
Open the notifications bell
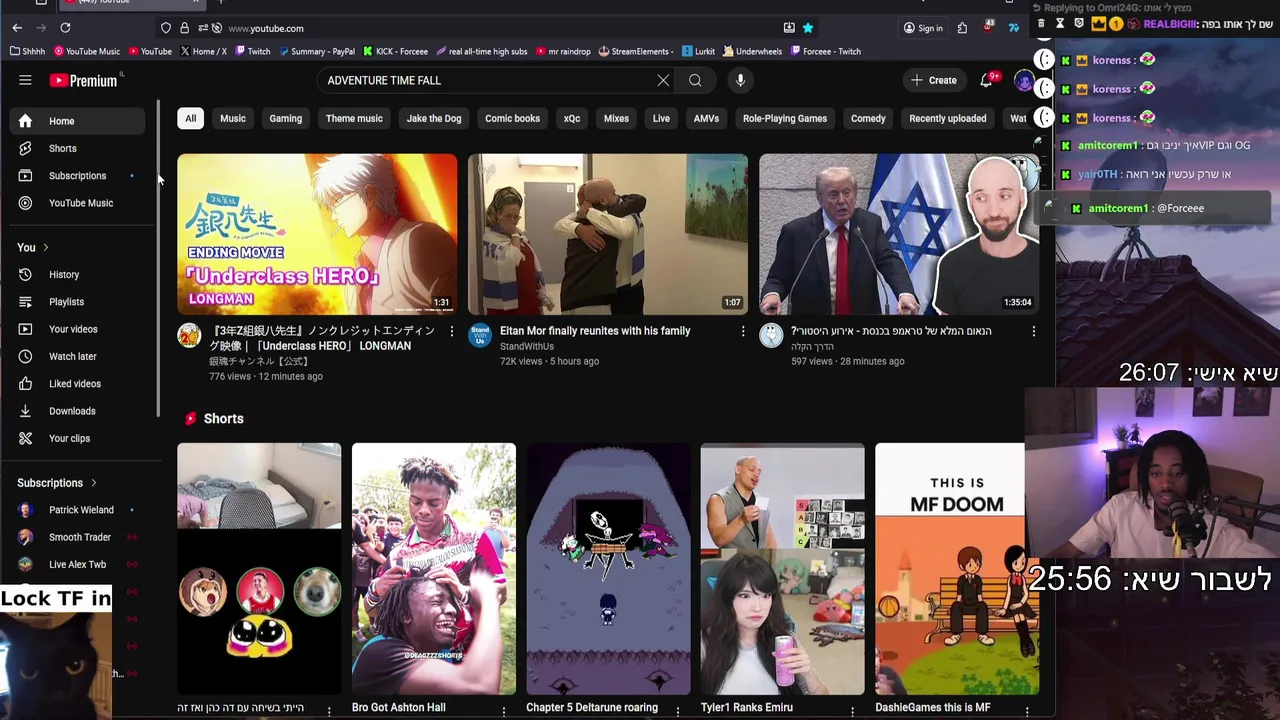pyautogui.click(x=987, y=80)
